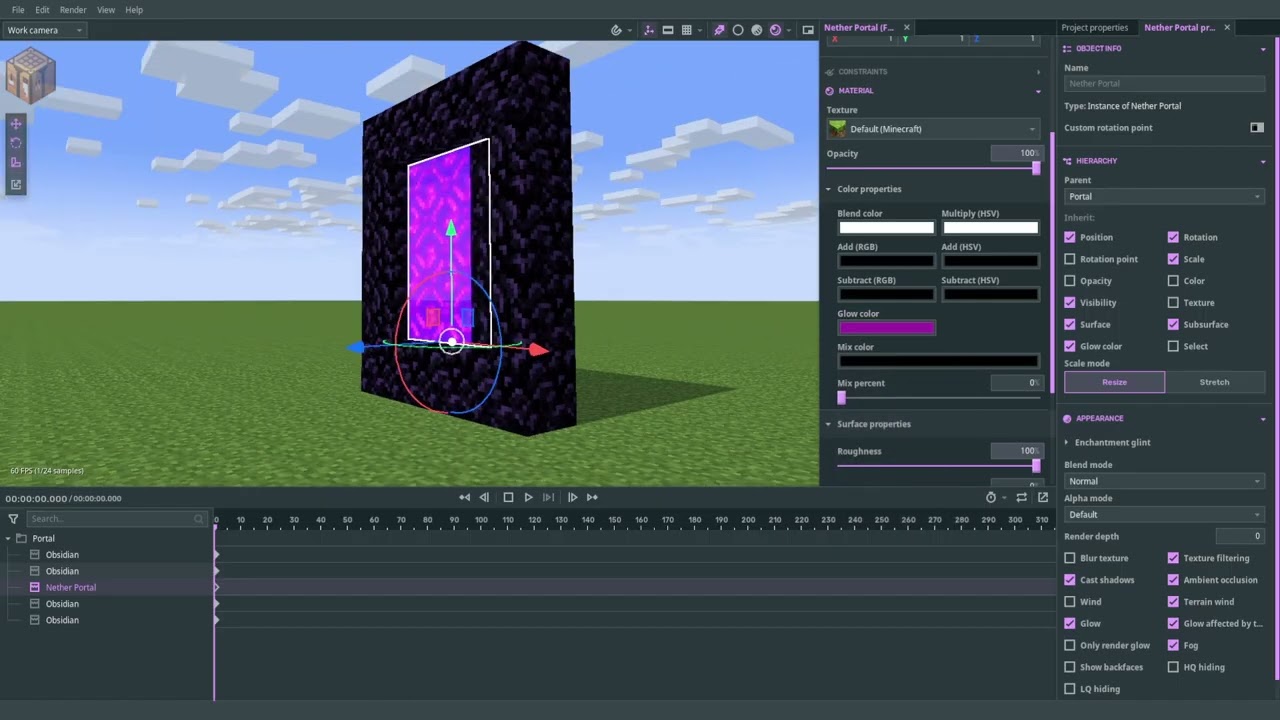The width and height of the screenshot is (1280, 720).
Task: Enable inherit Color checkbox
Action: 1174,281
